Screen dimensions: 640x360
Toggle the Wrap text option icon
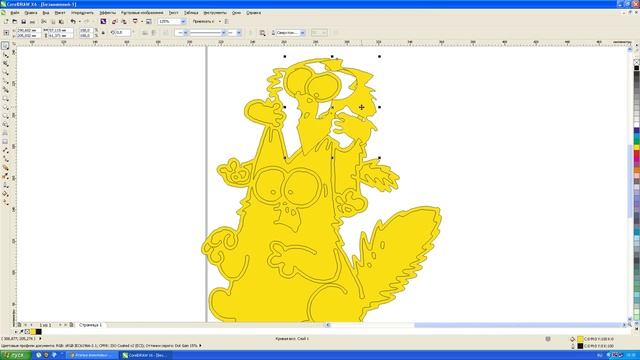coord(262,33)
